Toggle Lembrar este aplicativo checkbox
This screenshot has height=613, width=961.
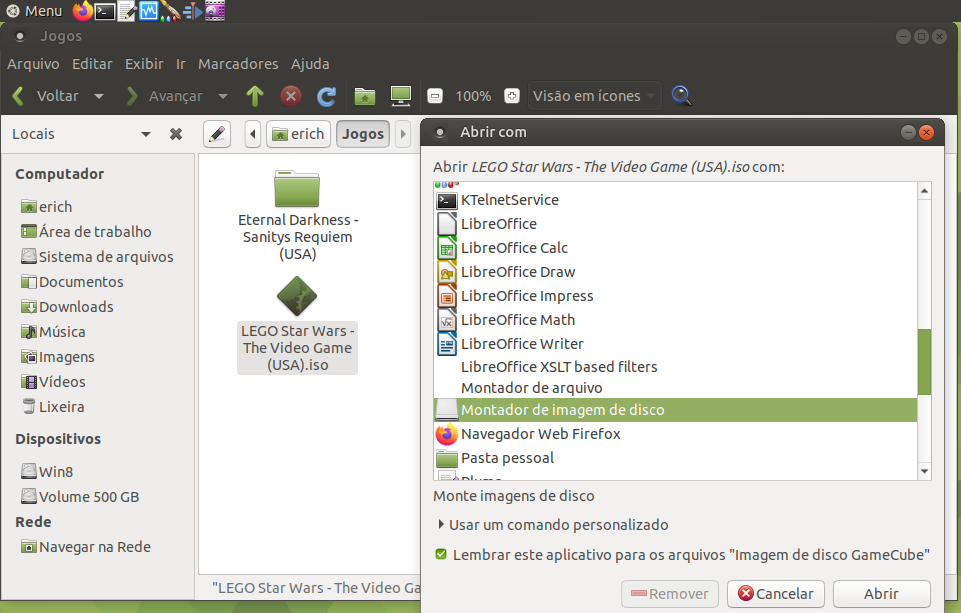click(x=441, y=554)
